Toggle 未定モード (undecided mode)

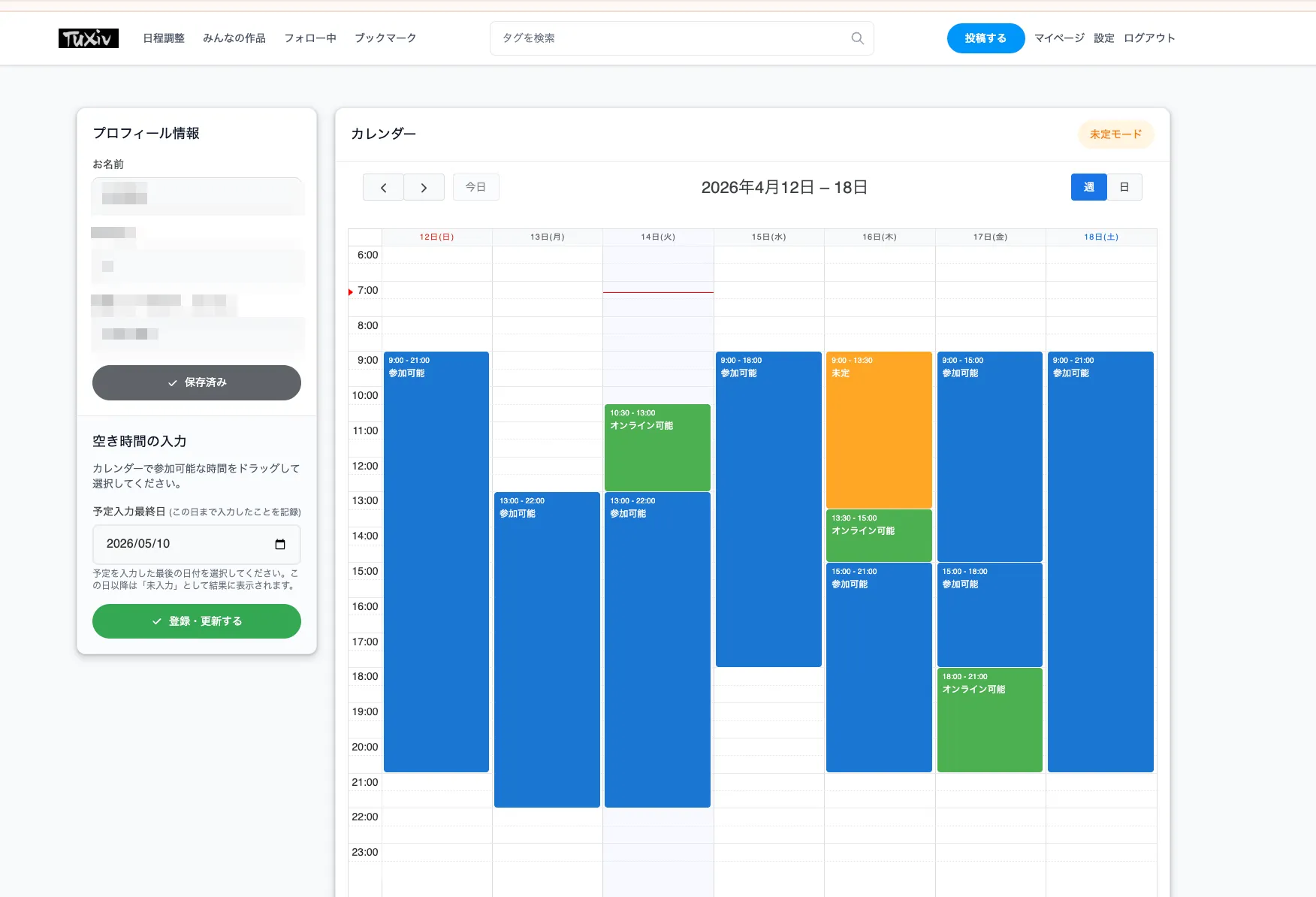point(1115,134)
